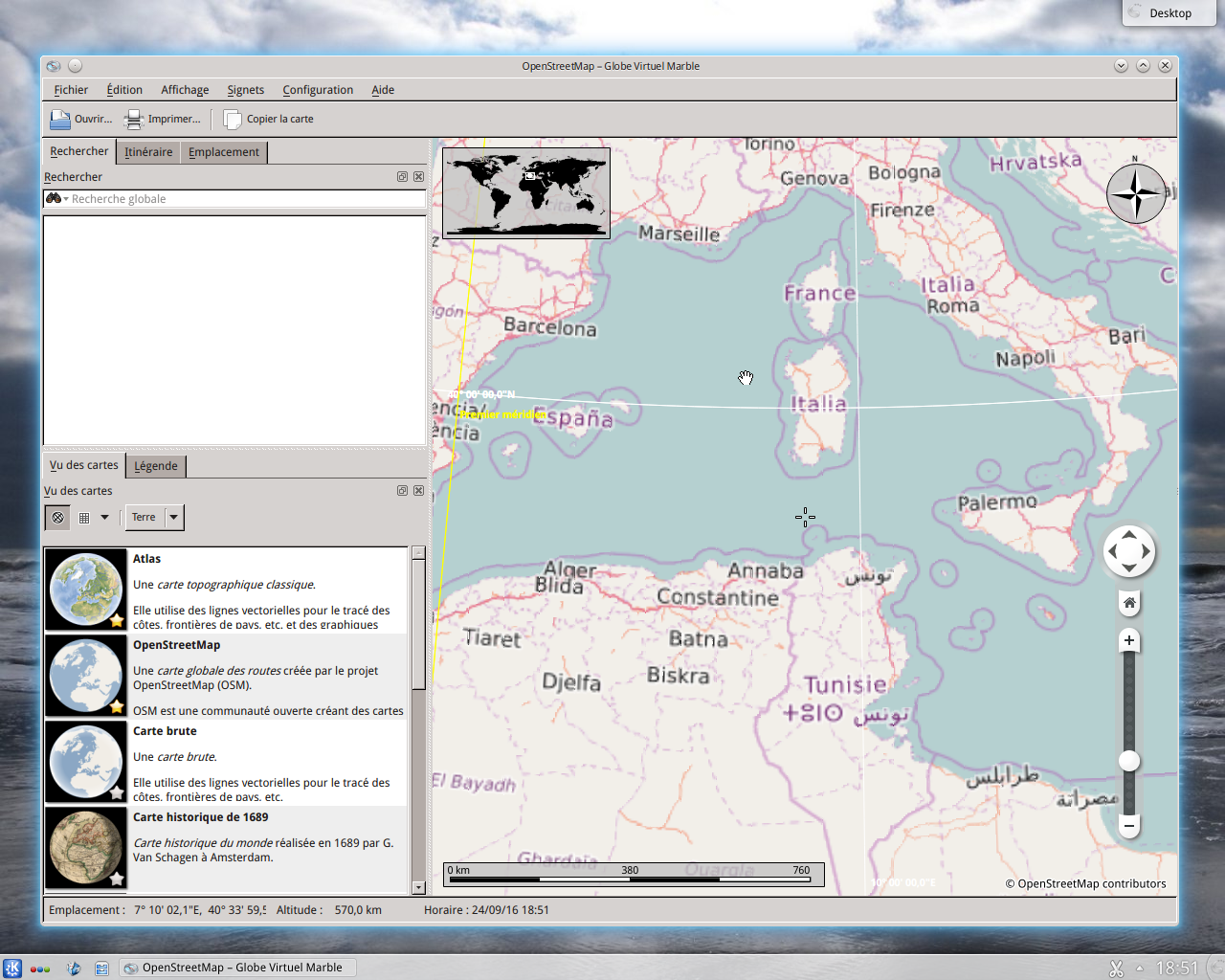Click the map scale bar
The image size is (1225, 980).
(x=634, y=874)
